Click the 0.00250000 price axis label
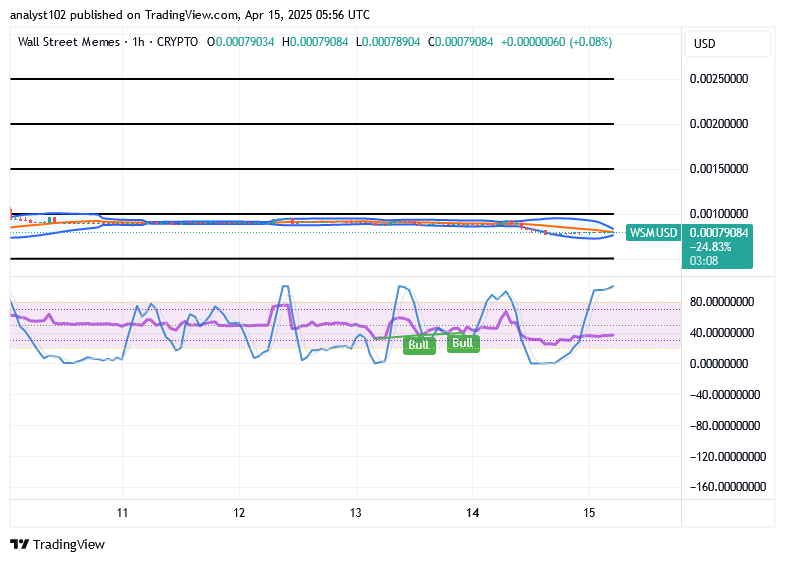This screenshot has width=785, height=562. coord(719,79)
